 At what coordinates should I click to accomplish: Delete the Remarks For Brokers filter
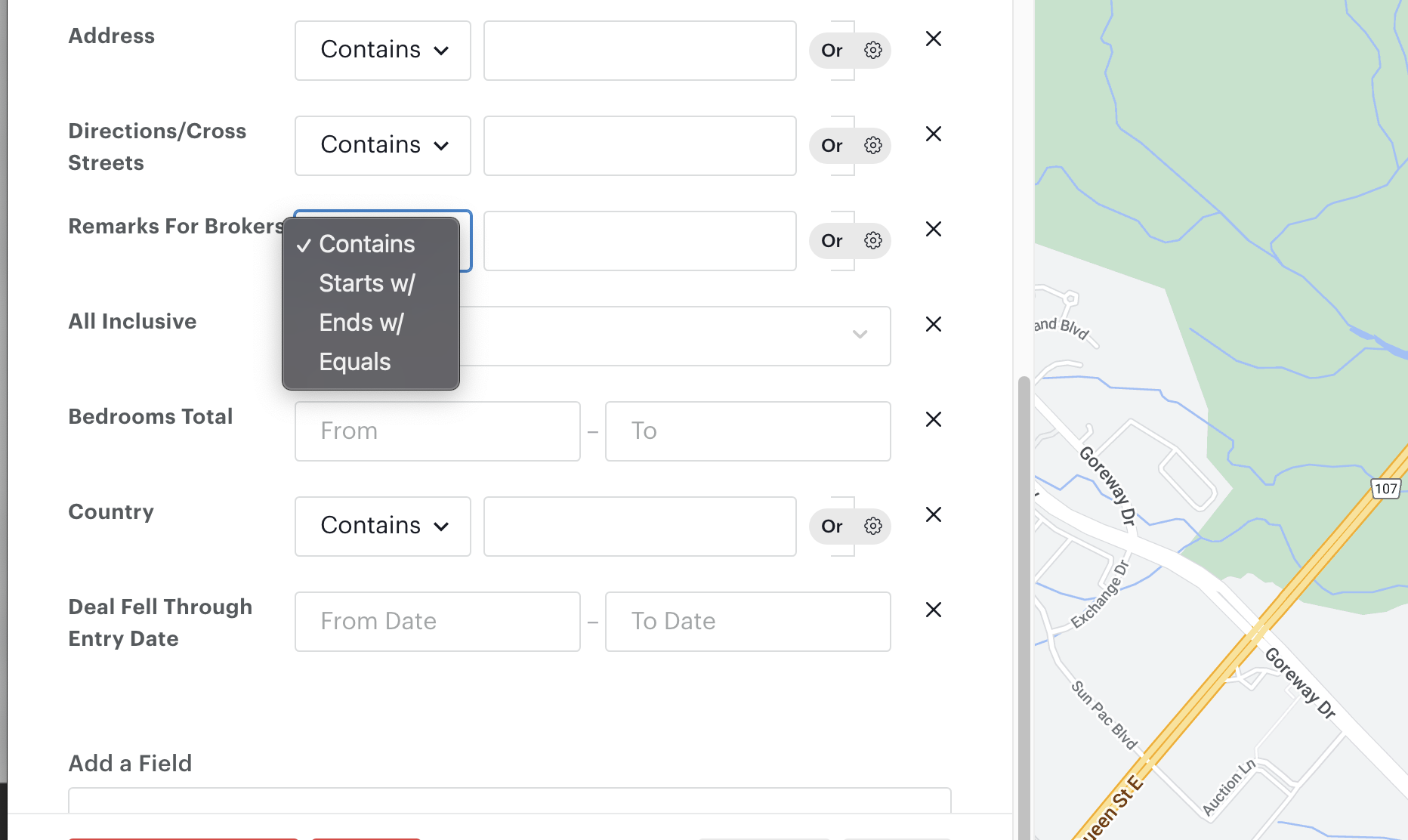click(x=934, y=229)
